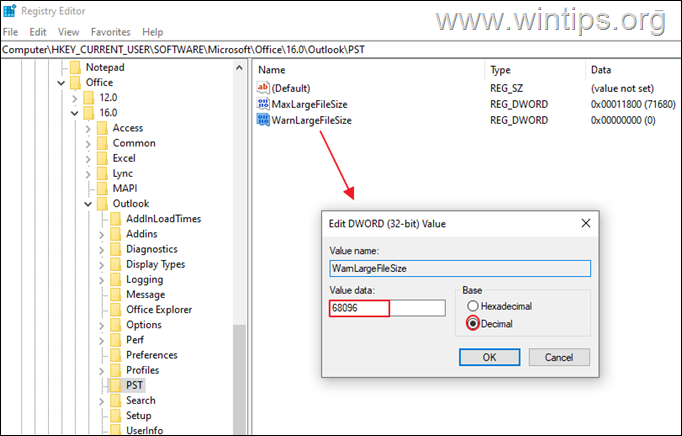
Task: Click the (Default) string value icon
Action: pyautogui.click(x=263, y=87)
